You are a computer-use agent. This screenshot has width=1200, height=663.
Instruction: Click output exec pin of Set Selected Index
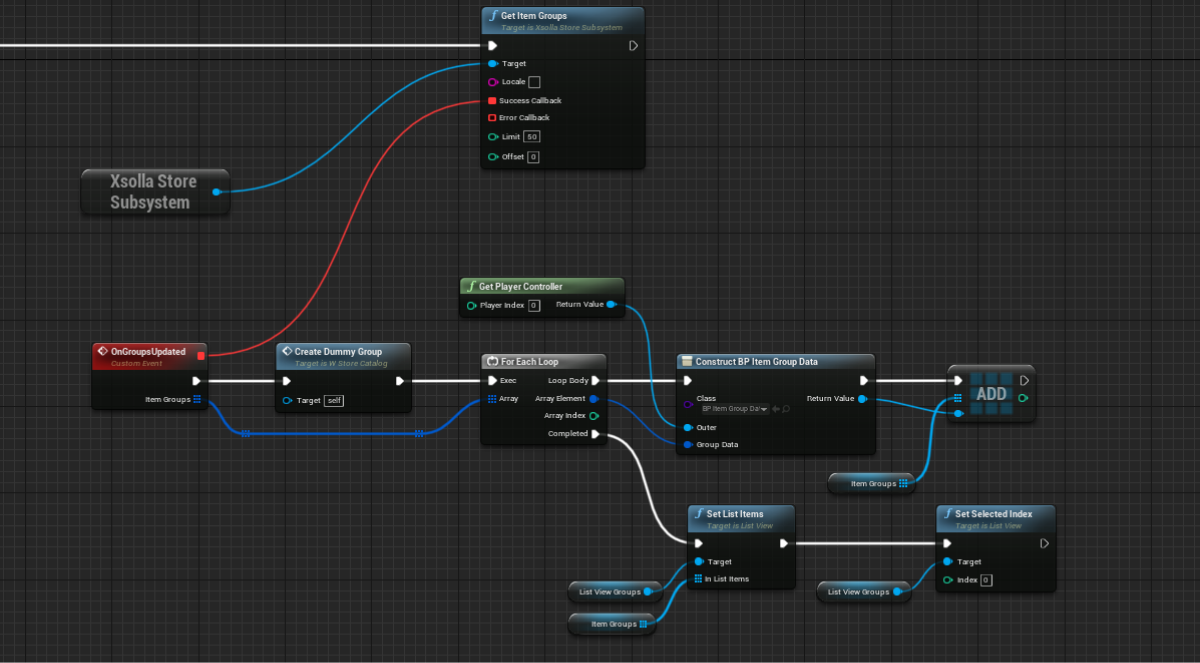click(x=1044, y=544)
